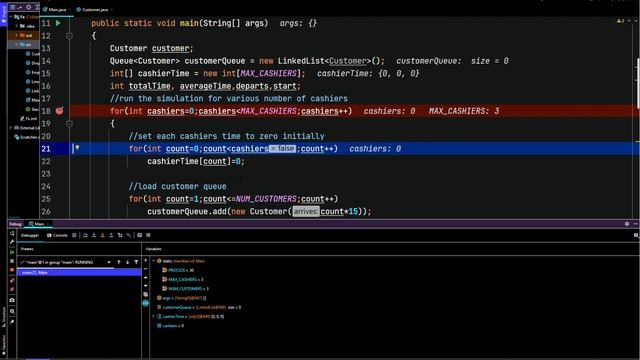The height and width of the screenshot is (360, 640).
Task: Open Debug tool window options gear
Action: [x=627, y=224]
